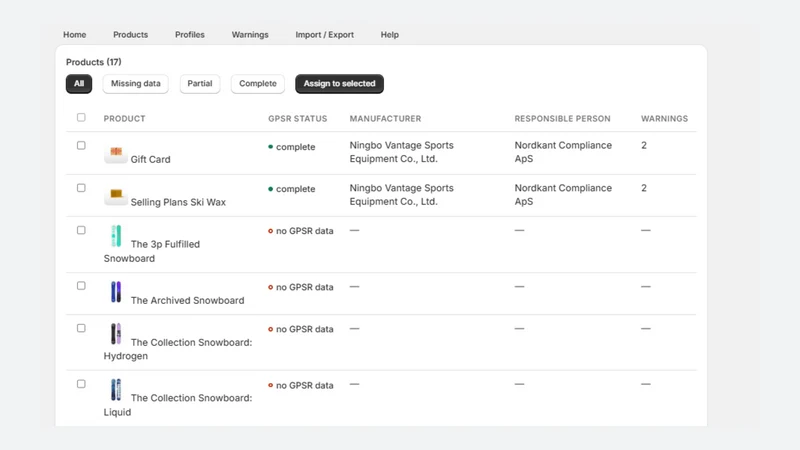Check the Collection Snowboard: Hydrogen checkbox
The width and height of the screenshot is (800, 450).
[x=81, y=328]
